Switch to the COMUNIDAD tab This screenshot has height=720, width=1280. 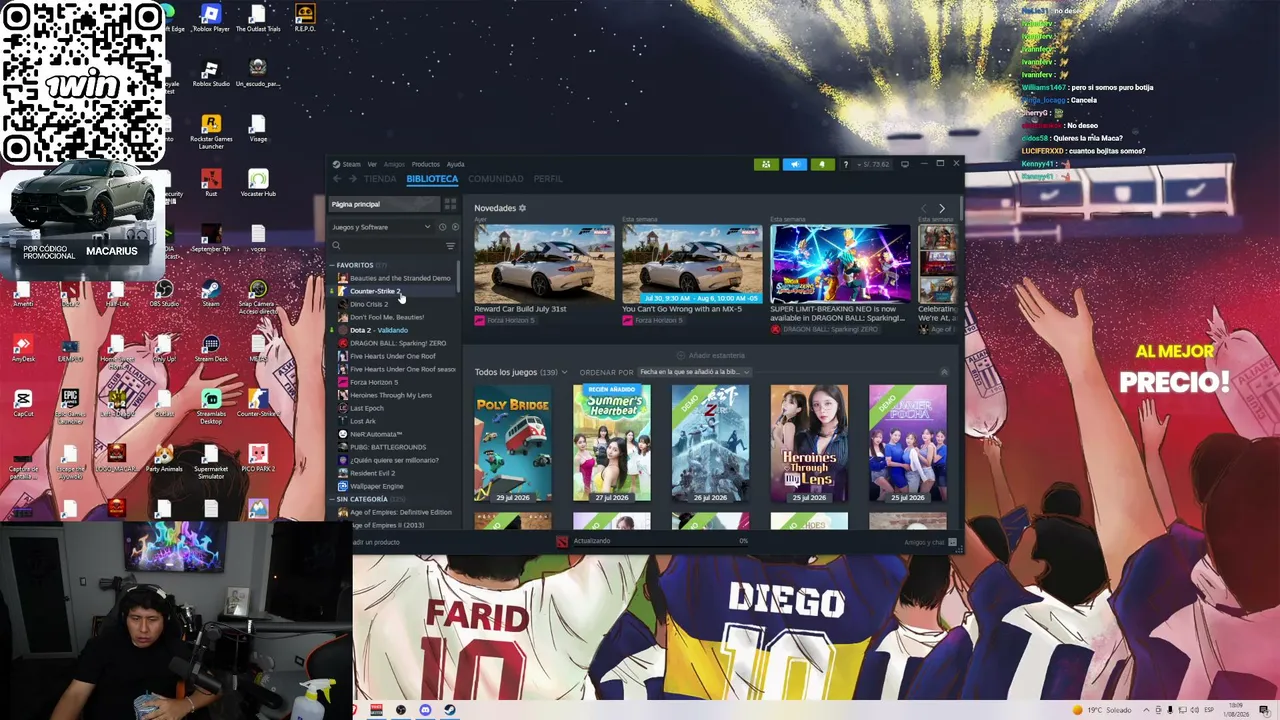click(x=496, y=179)
